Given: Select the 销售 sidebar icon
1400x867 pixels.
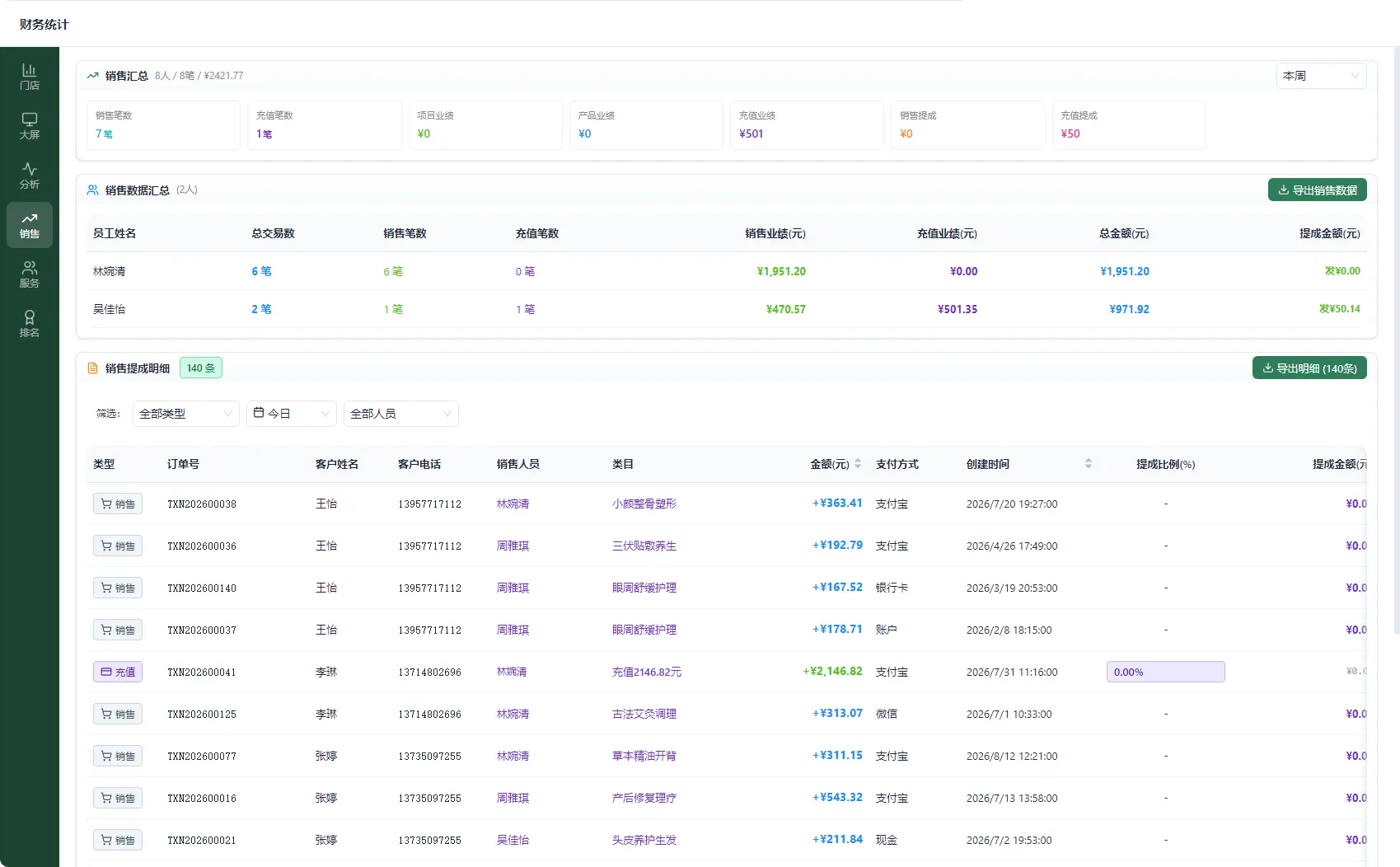Looking at the screenshot, I should coord(30,225).
